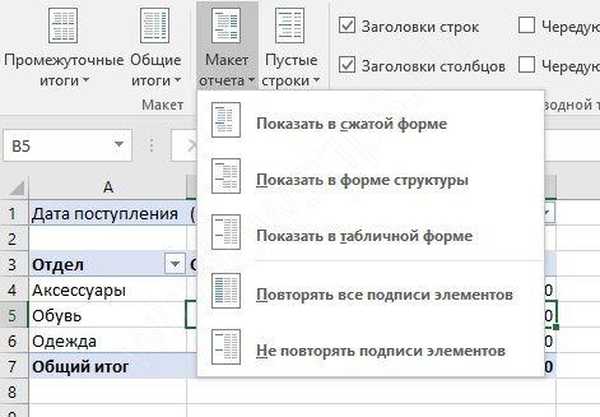Collapse the Макет отчета dropdown button
The image size is (600, 417).
(227, 46)
